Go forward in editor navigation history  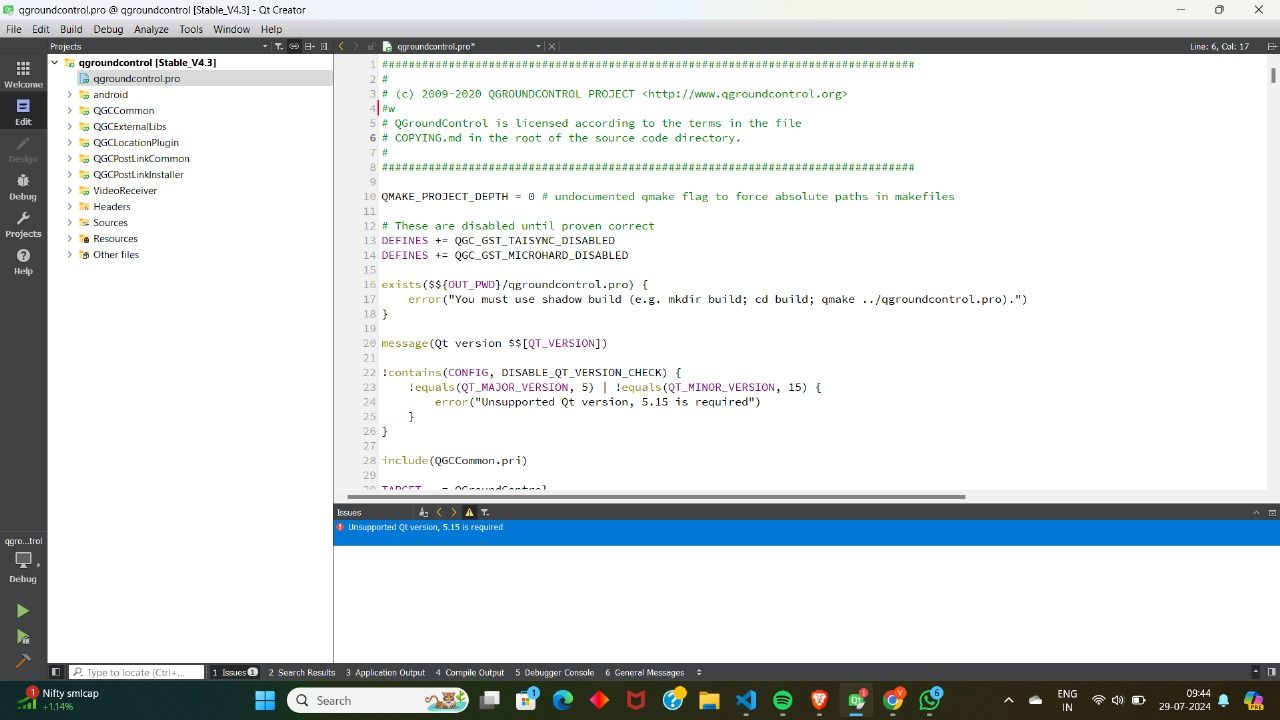click(x=355, y=46)
